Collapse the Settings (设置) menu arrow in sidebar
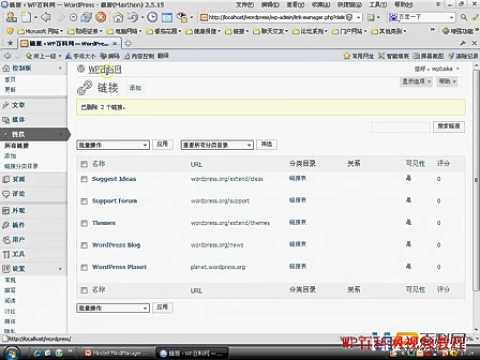Viewport: 480px width, 360px height. pos(60,269)
